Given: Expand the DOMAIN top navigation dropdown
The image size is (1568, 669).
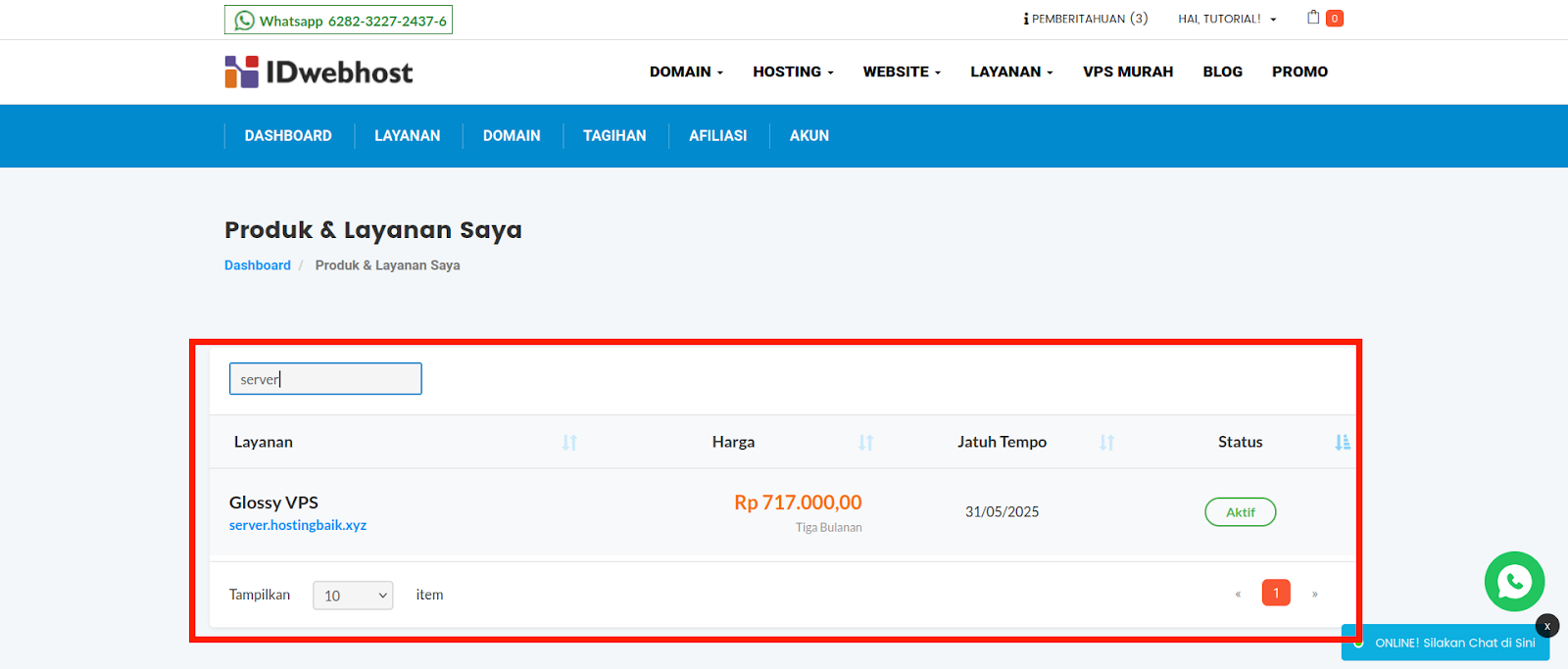Looking at the screenshot, I should (686, 72).
